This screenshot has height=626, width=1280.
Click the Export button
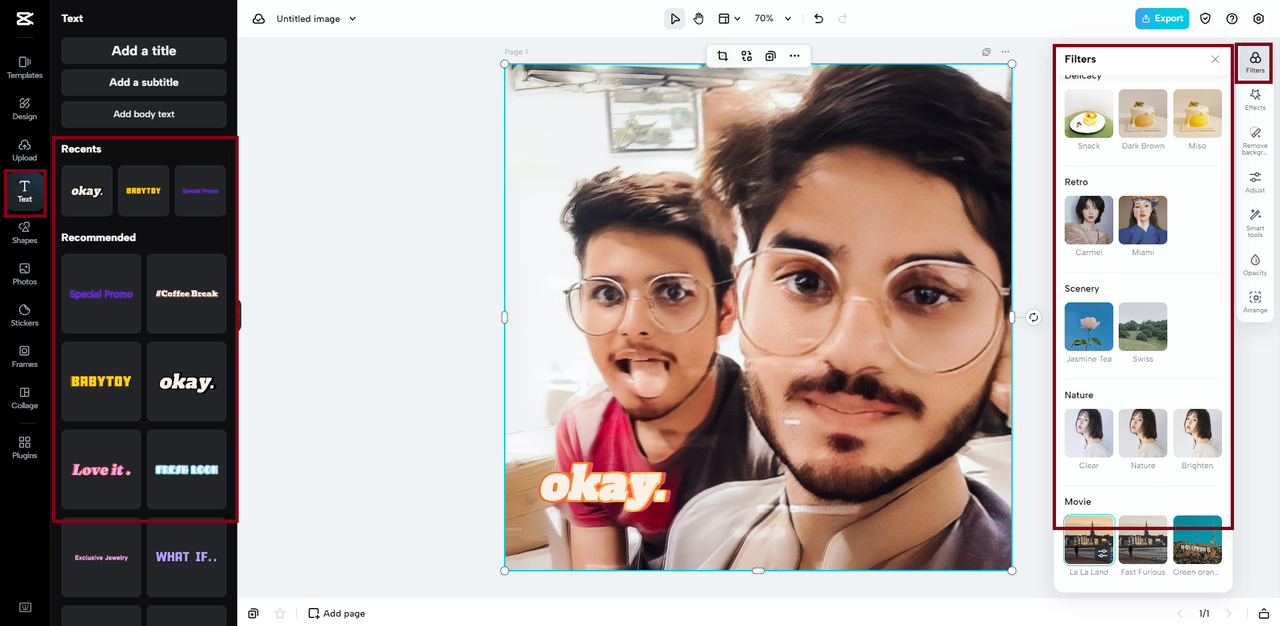click(1162, 18)
